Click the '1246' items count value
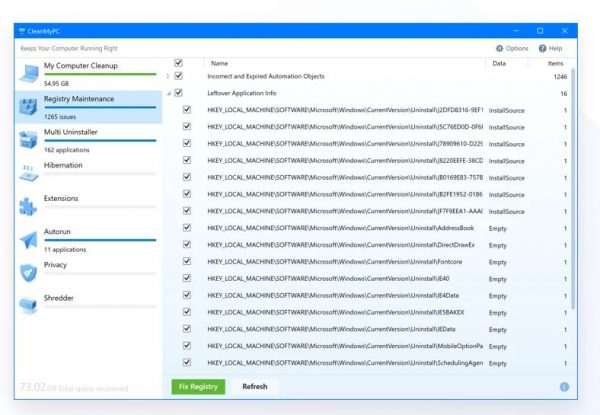Viewport: 600px width, 415px height. pyautogui.click(x=560, y=77)
